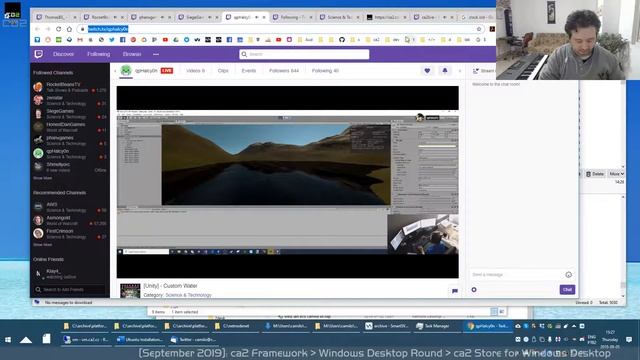This screenshot has width=640, height=360.
Task: Open the Twitter bookmark icon
Action: tap(112, 40)
